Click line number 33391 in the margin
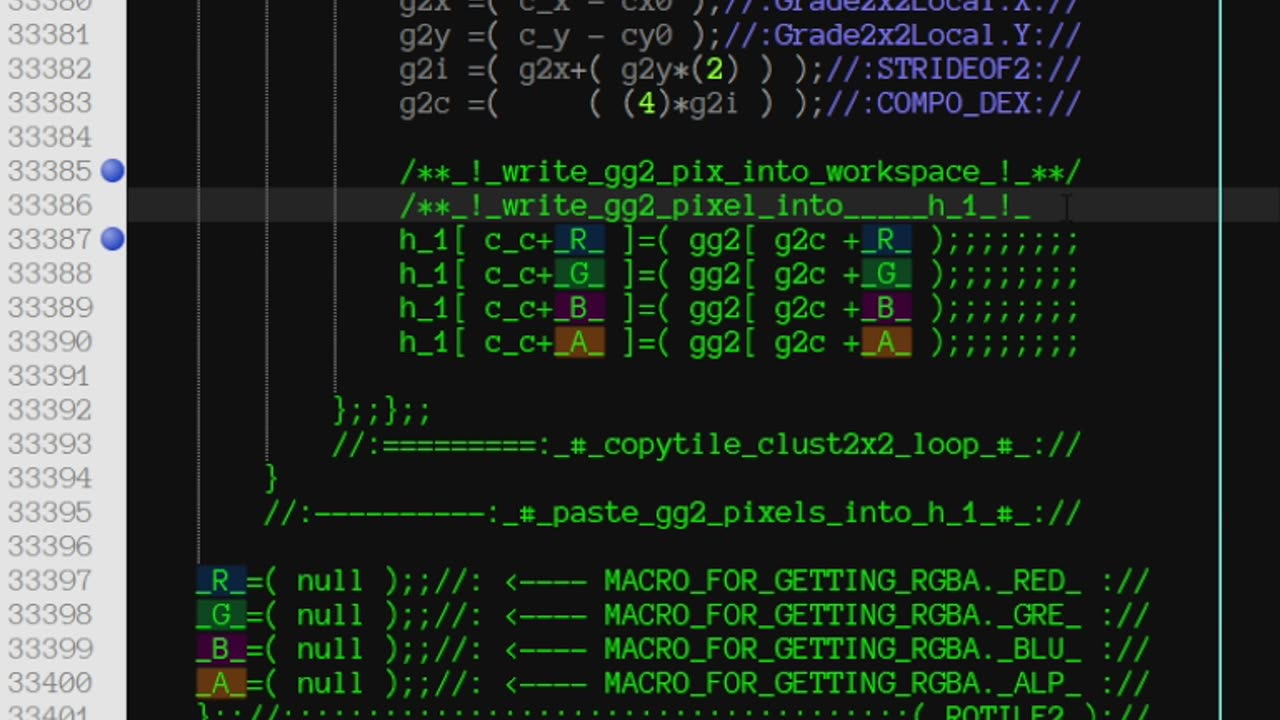 point(49,376)
